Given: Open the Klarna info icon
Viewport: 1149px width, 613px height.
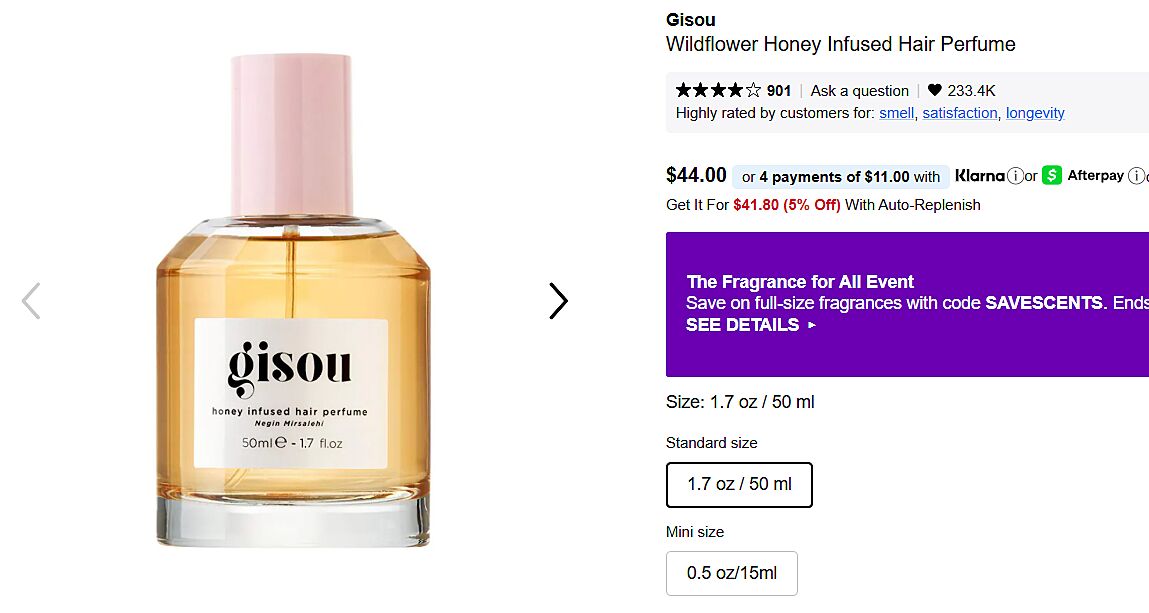Looking at the screenshot, I should coord(1015,176).
